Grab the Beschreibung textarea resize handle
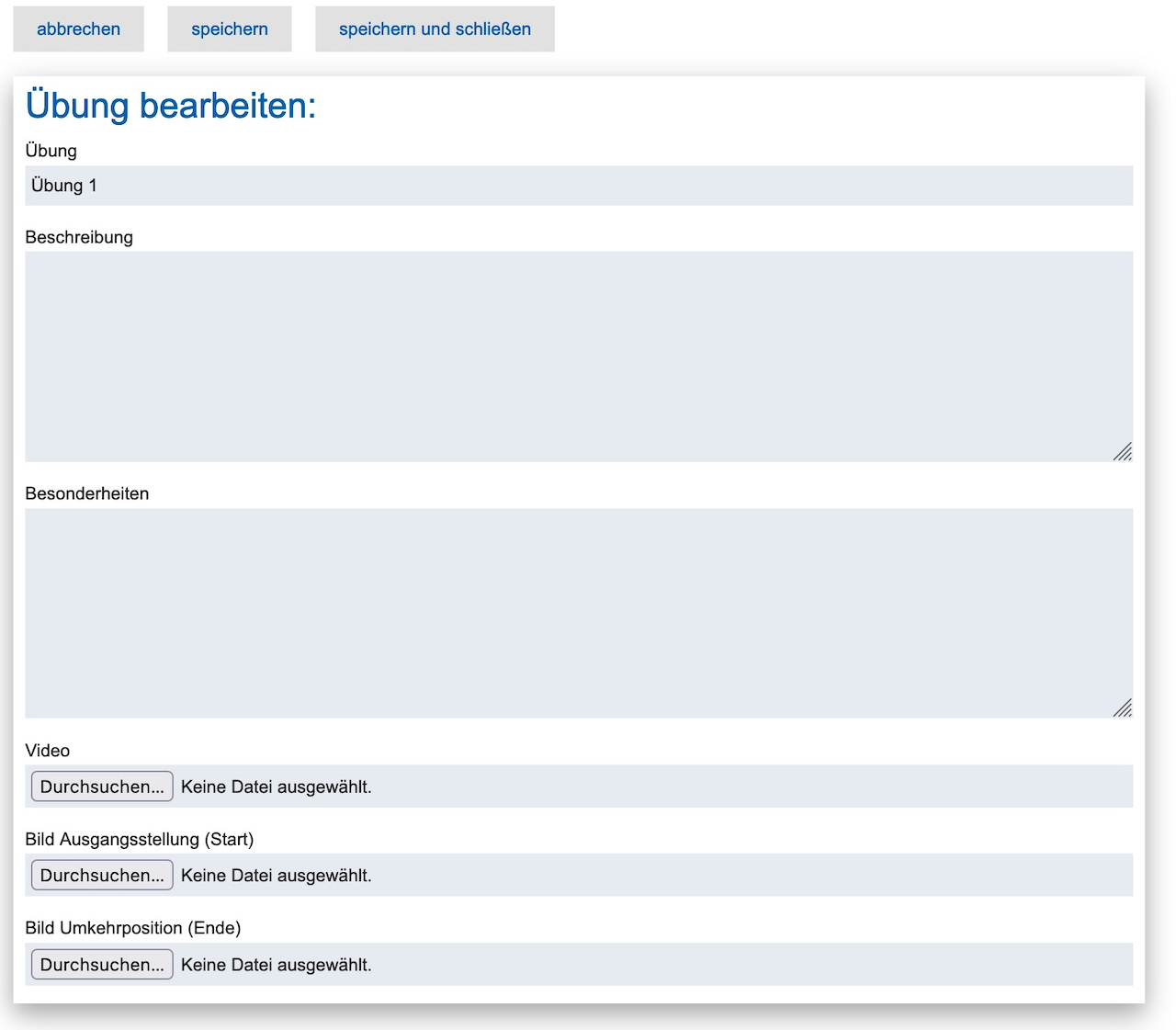The image size is (1176, 1030). [1123, 452]
